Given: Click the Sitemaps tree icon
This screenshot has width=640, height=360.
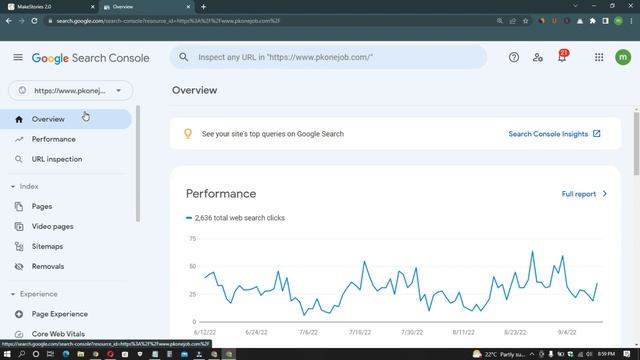Looking at the screenshot, I should point(19,247).
